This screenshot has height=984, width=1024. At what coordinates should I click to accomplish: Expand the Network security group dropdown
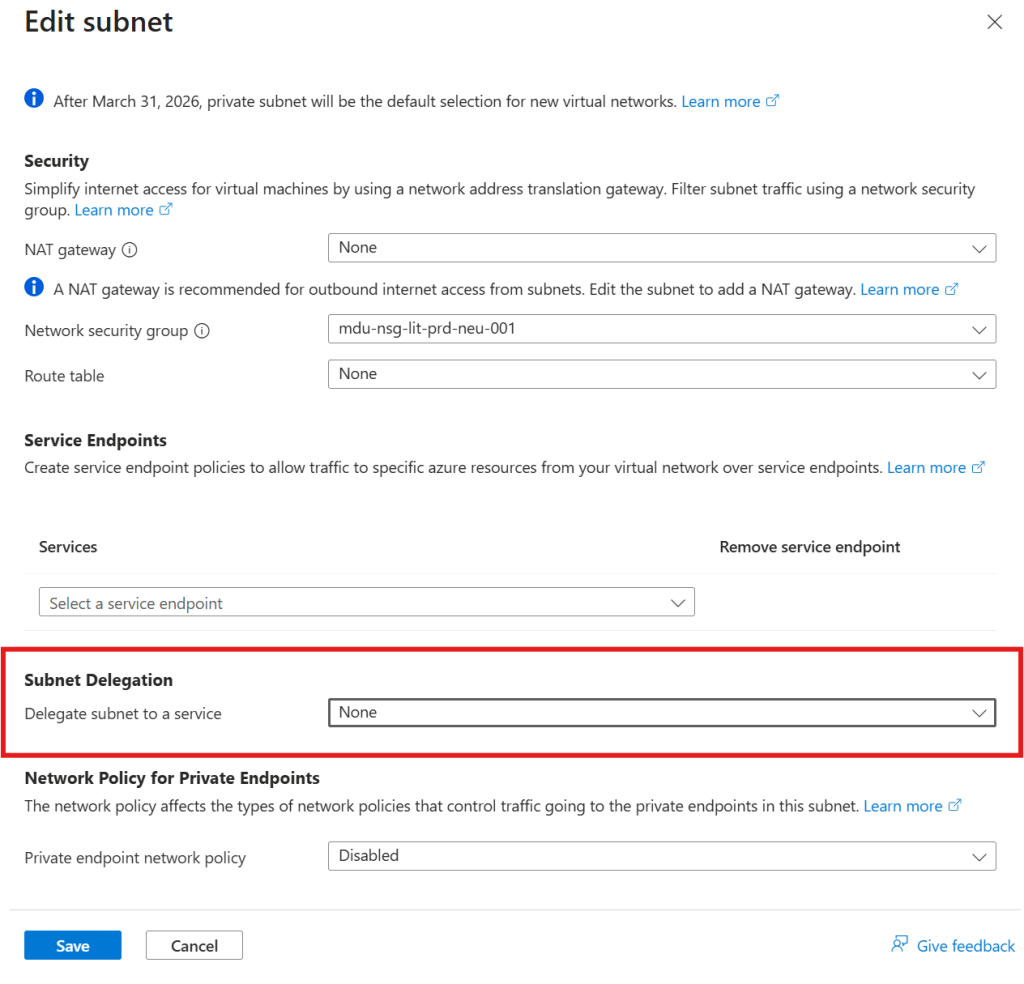(x=661, y=328)
